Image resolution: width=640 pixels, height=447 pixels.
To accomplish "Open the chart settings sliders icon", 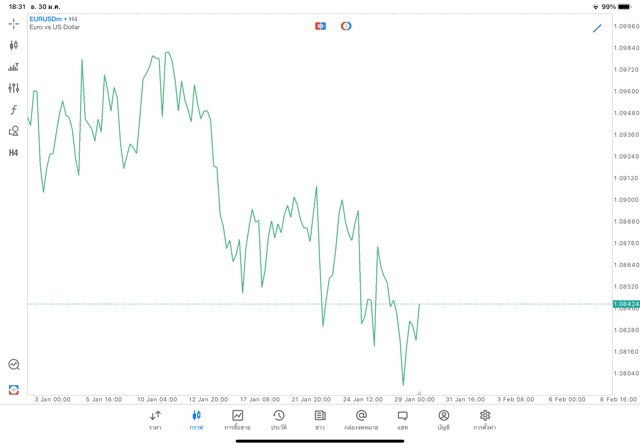I will tap(14, 88).
